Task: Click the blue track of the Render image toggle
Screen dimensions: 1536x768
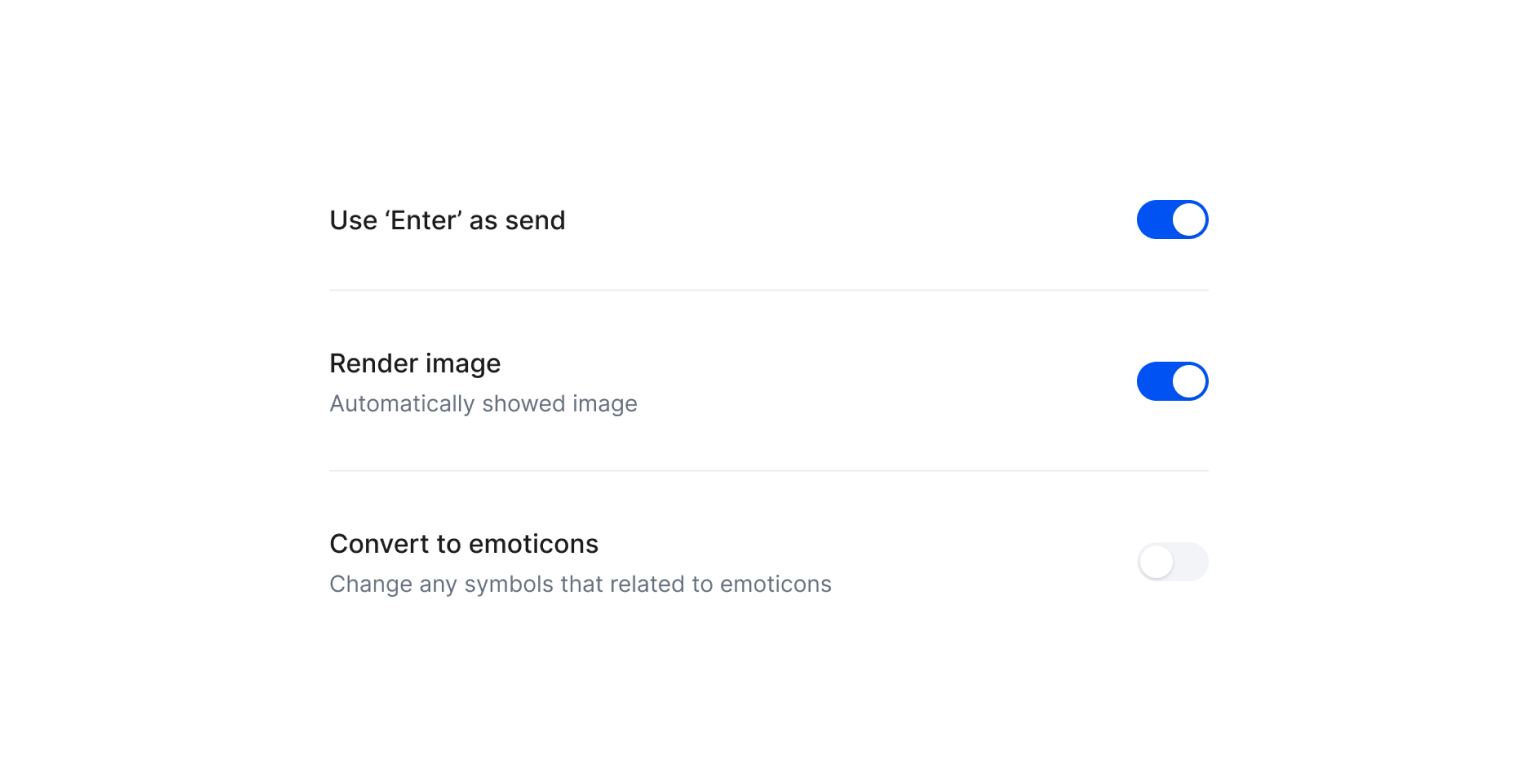Action: pyautogui.click(x=1153, y=382)
